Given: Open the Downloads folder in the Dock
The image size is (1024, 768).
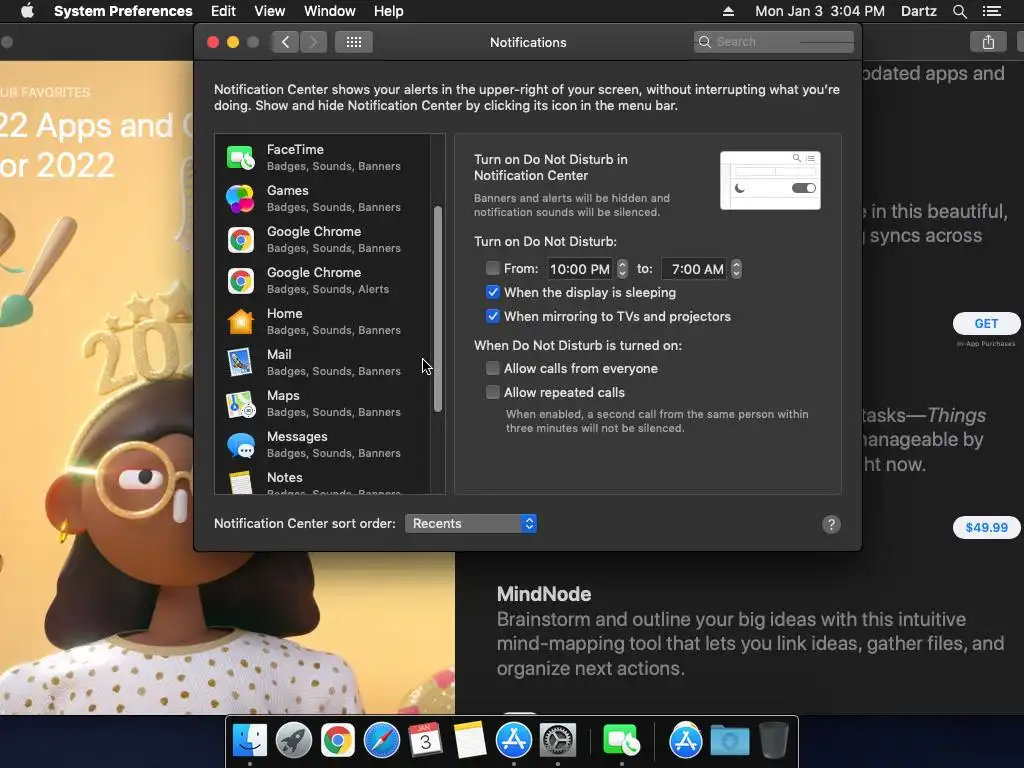Looking at the screenshot, I should (729, 741).
